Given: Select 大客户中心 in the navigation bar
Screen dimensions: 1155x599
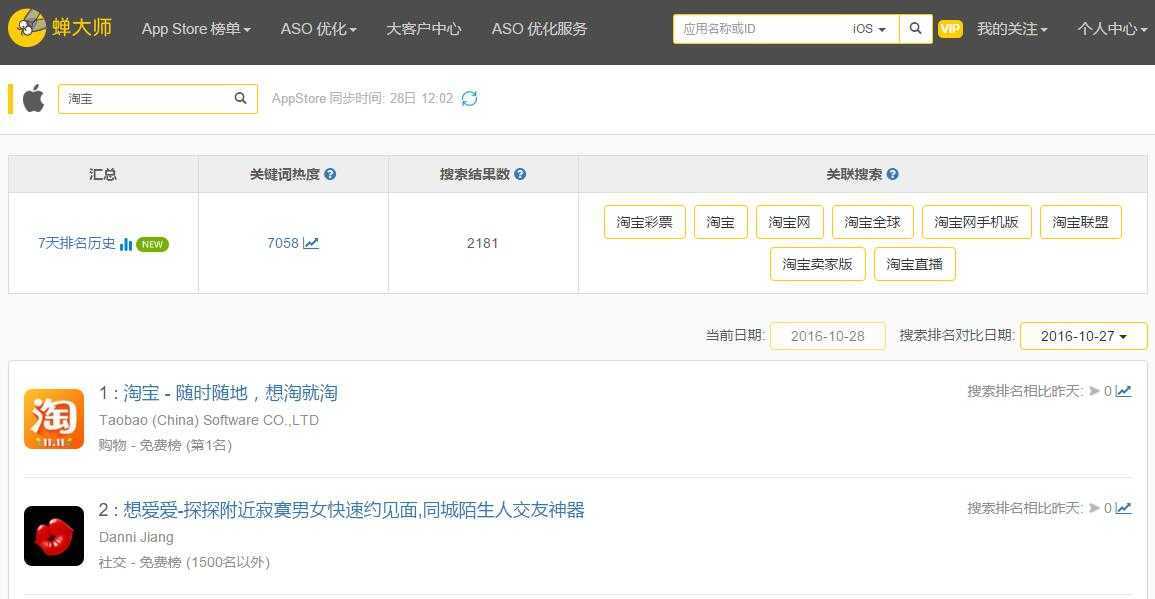Looking at the screenshot, I should click(x=423, y=29).
